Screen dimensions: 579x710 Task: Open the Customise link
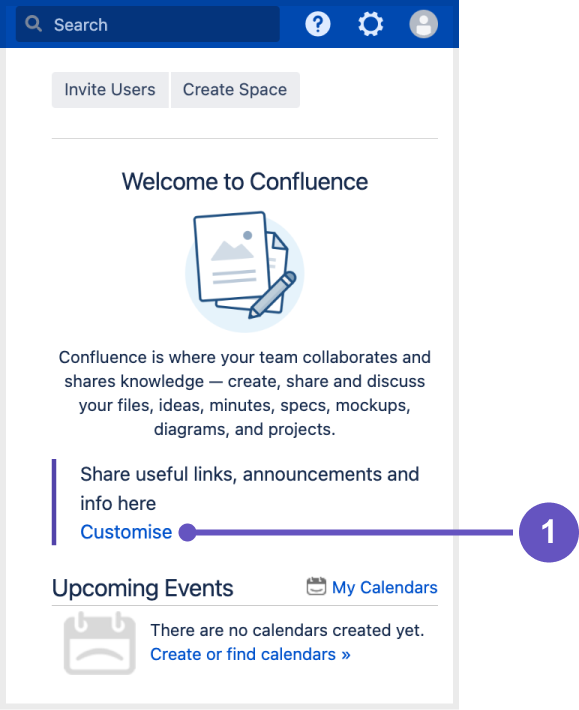(126, 532)
